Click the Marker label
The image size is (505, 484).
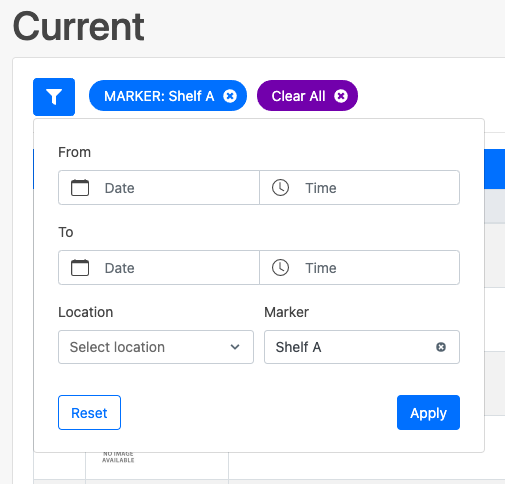pyautogui.click(x=286, y=312)
